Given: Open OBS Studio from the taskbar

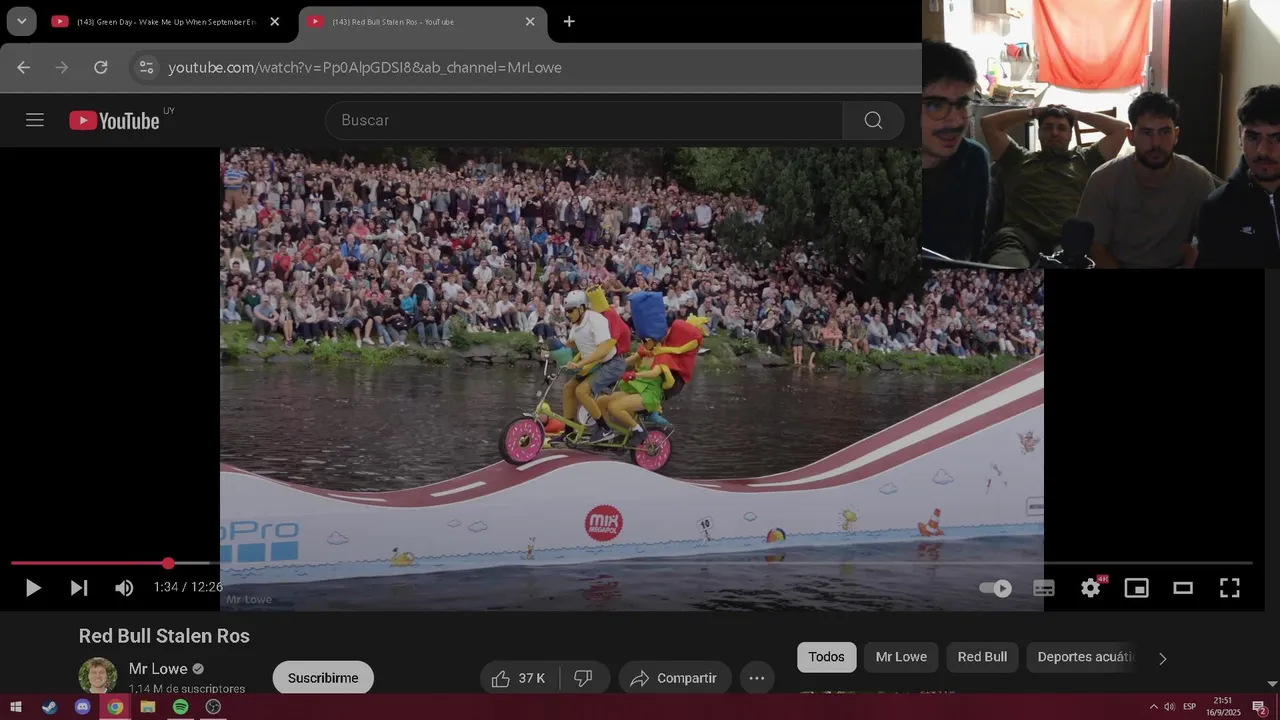Looking at the screenshot, I should (x=213, y=707).
